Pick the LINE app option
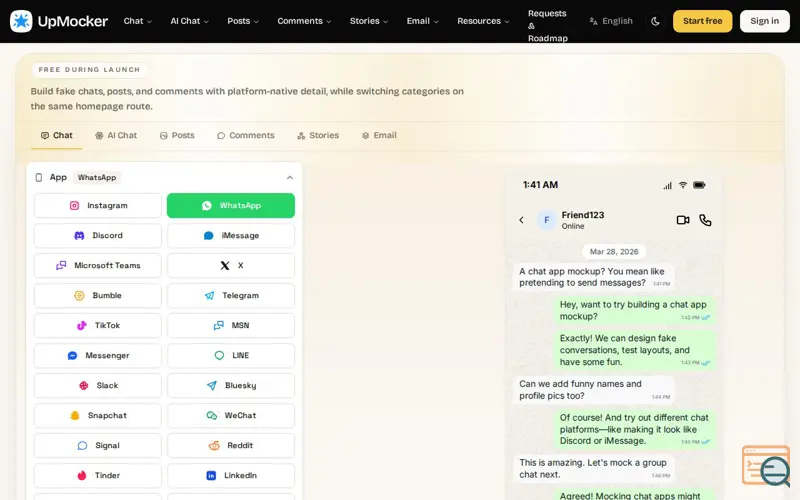The width and height of the screenshot is (800, 500). tap(231, 356)
